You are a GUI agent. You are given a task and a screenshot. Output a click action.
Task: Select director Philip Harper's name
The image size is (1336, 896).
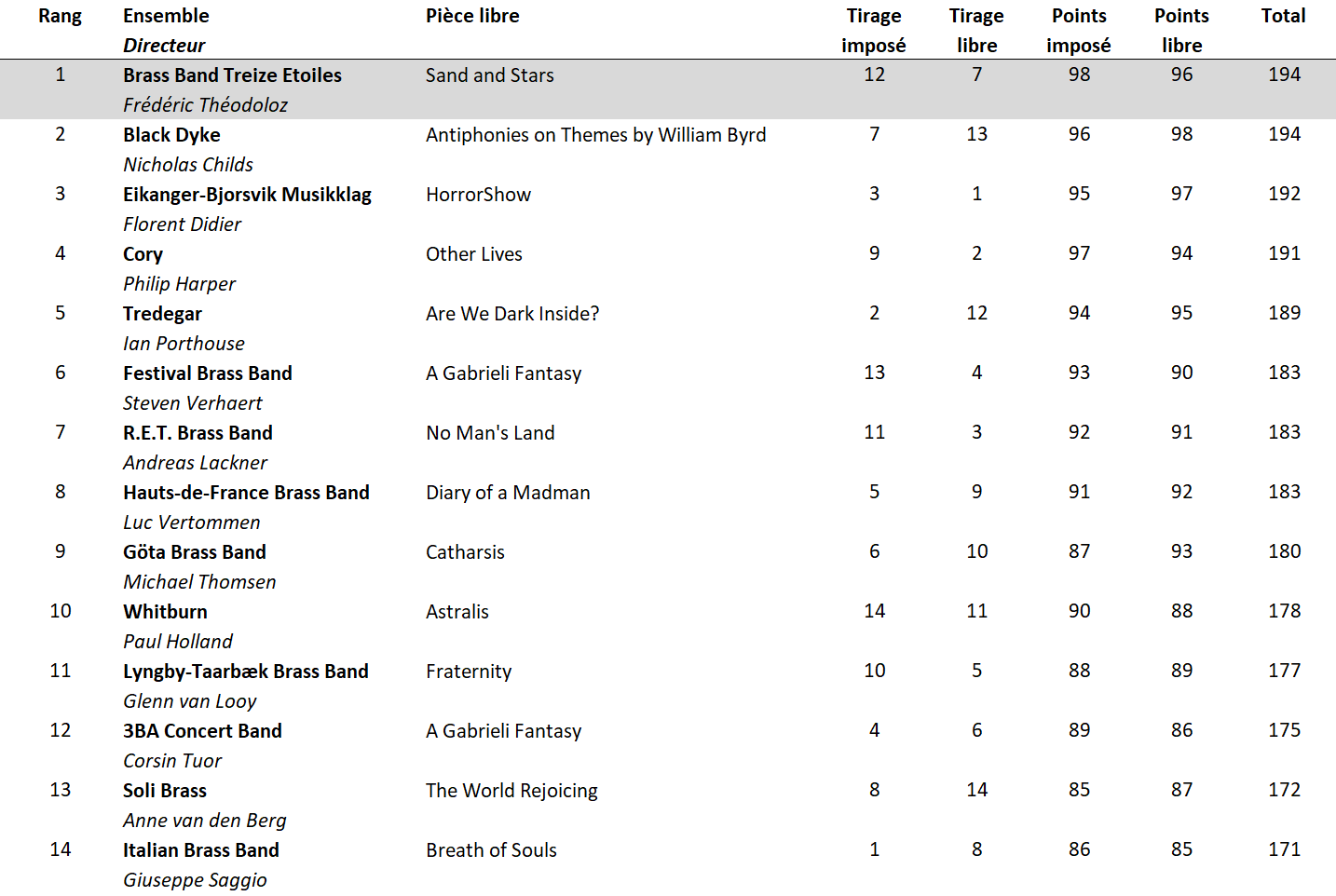[179, 284]
